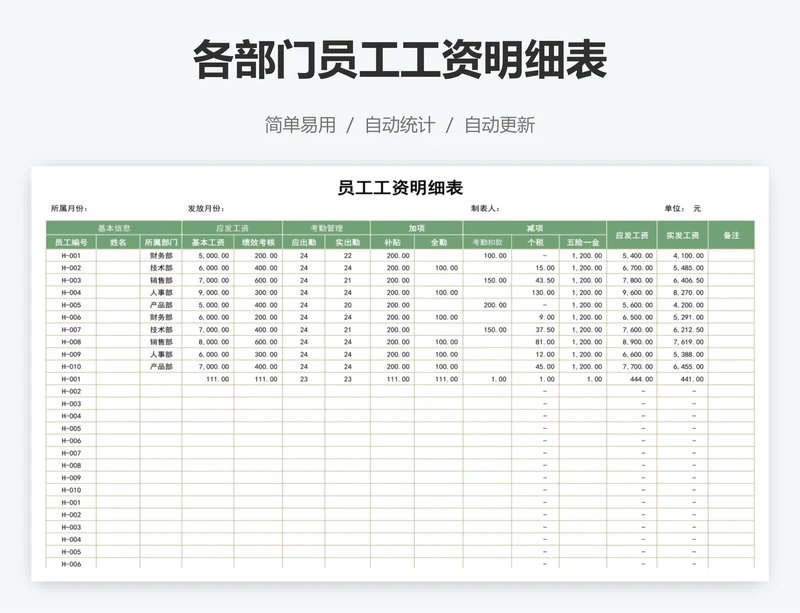Click the 22 actual attendance cell
Screen dimensions: 800x613
point(347,256)
